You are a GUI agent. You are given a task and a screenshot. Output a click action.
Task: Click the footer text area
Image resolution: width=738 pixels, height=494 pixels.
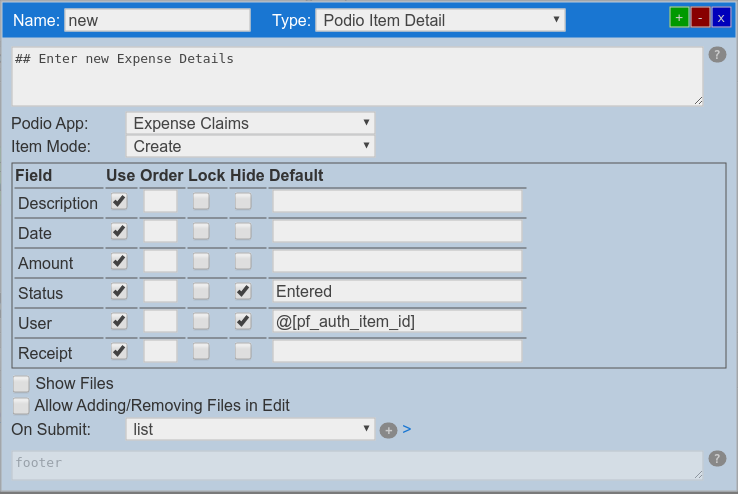(357, 464)
